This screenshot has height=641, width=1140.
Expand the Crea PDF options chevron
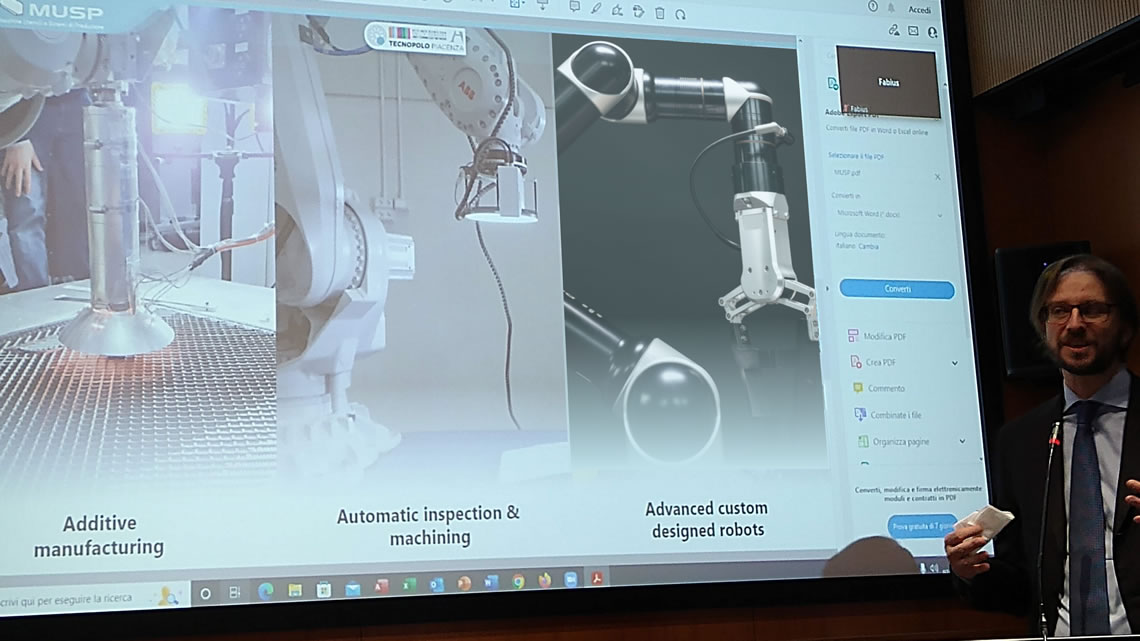pos(955,363)
